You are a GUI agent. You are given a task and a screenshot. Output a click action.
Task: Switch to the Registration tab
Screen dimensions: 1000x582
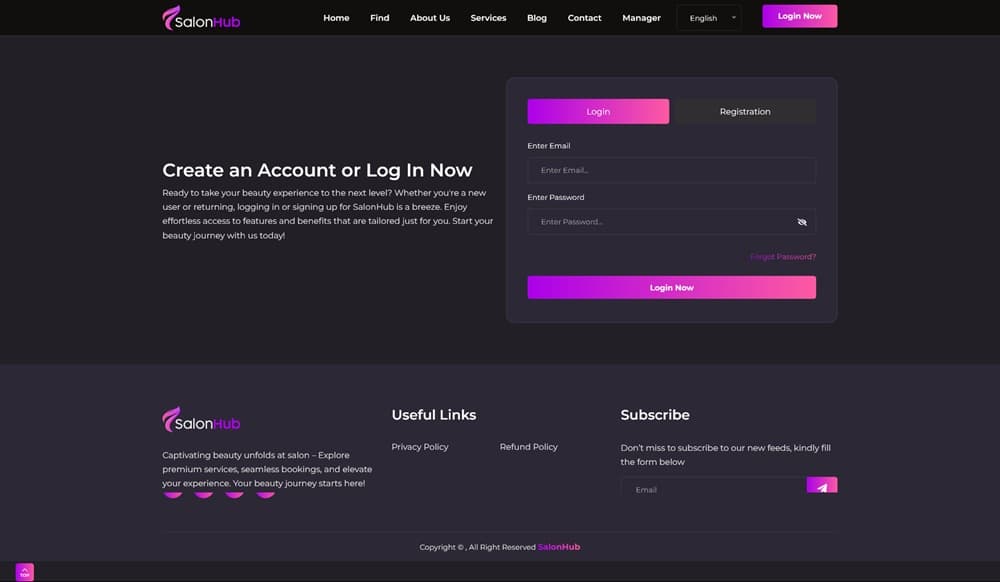point(745,111)
